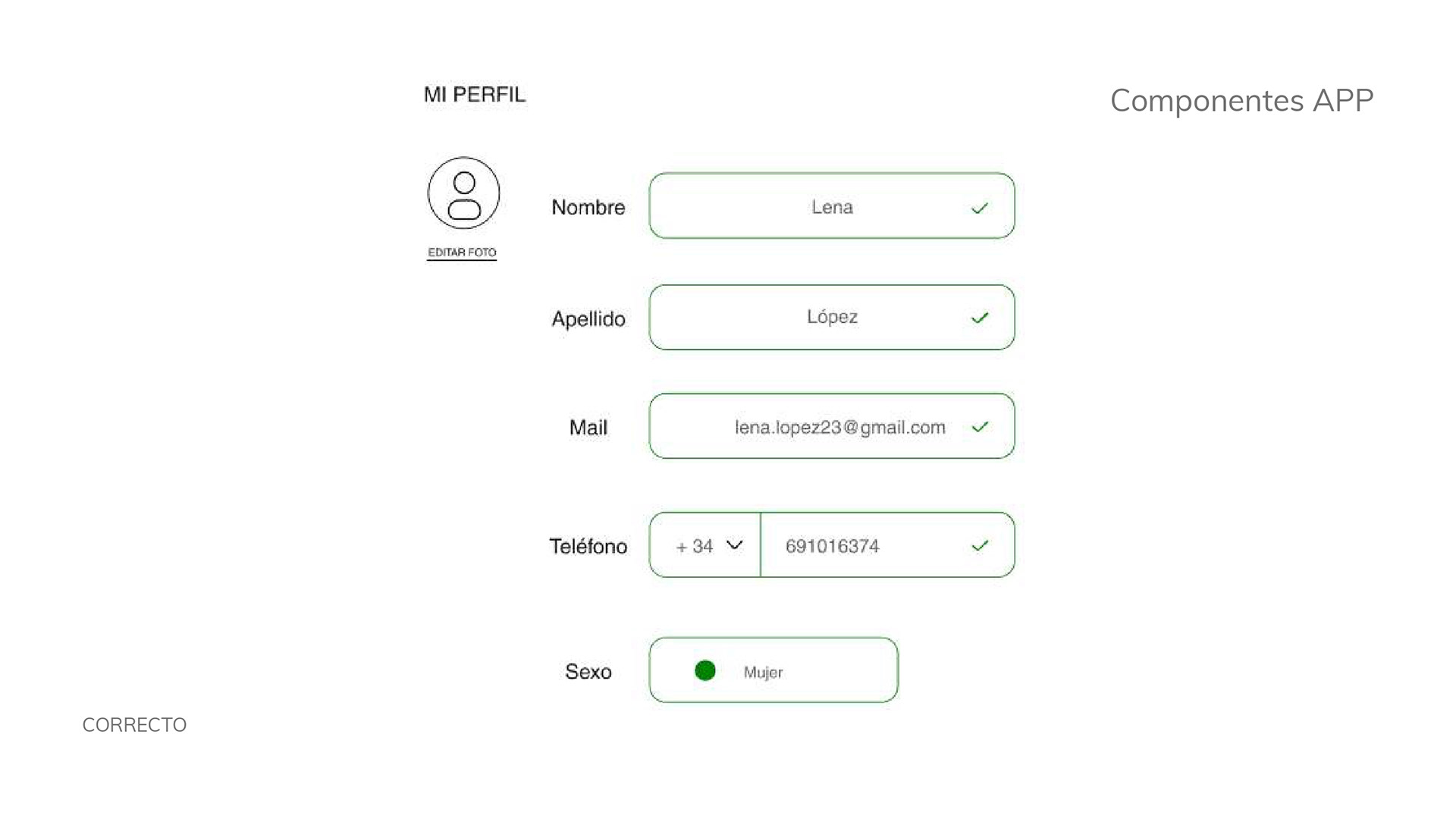This screenshot has height=819, width=1456.
Task: Click the profile avatar icon
Action: (463, 193)
